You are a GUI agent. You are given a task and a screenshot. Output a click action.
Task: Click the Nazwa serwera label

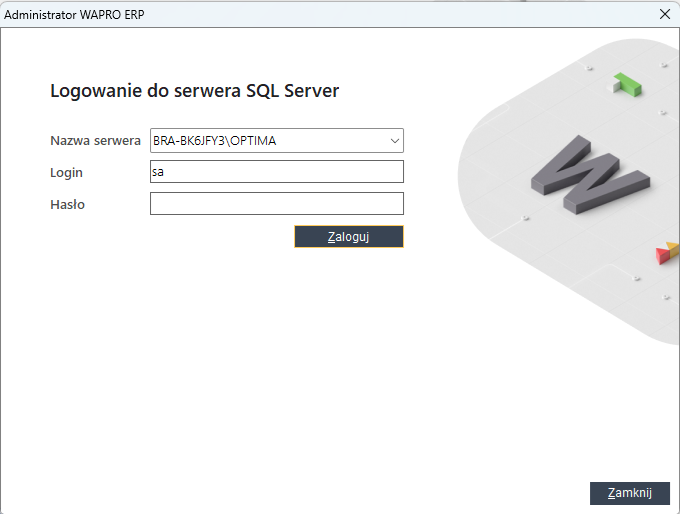[x=95, y=141]
